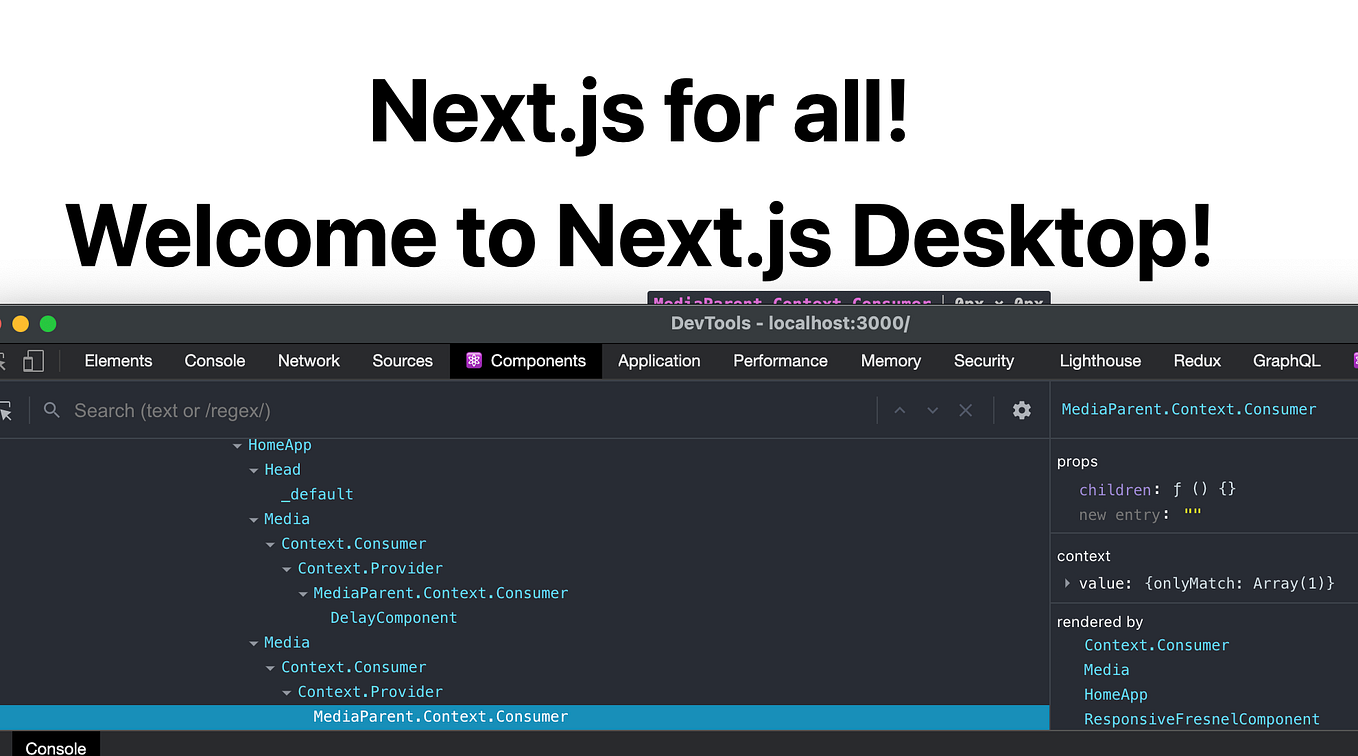Image resolution: width=1358 pixels, height=756 pixels.
Task: Open the Redux tab
Action: click(1197, 361)
